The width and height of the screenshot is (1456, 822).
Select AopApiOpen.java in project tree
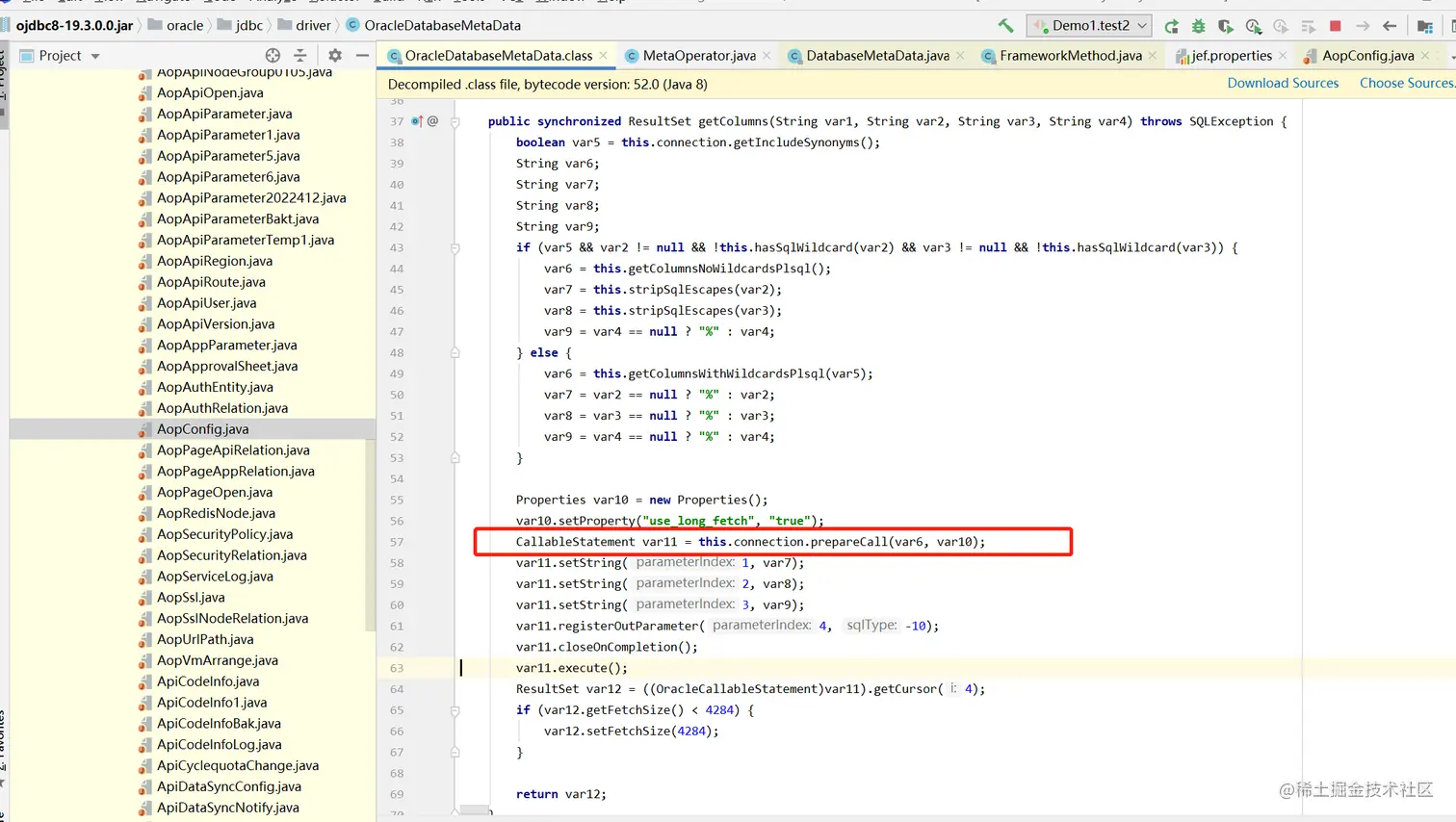coord(210,93)
